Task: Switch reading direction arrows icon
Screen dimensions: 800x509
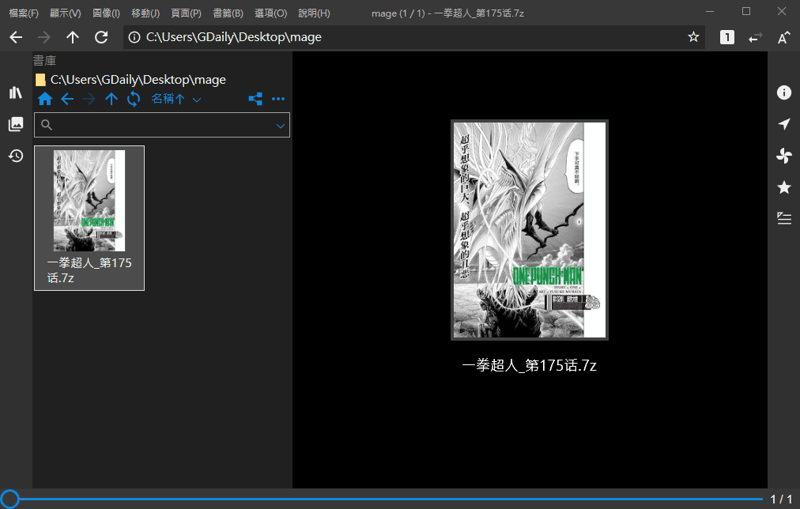Action: (x=755, y=37)
